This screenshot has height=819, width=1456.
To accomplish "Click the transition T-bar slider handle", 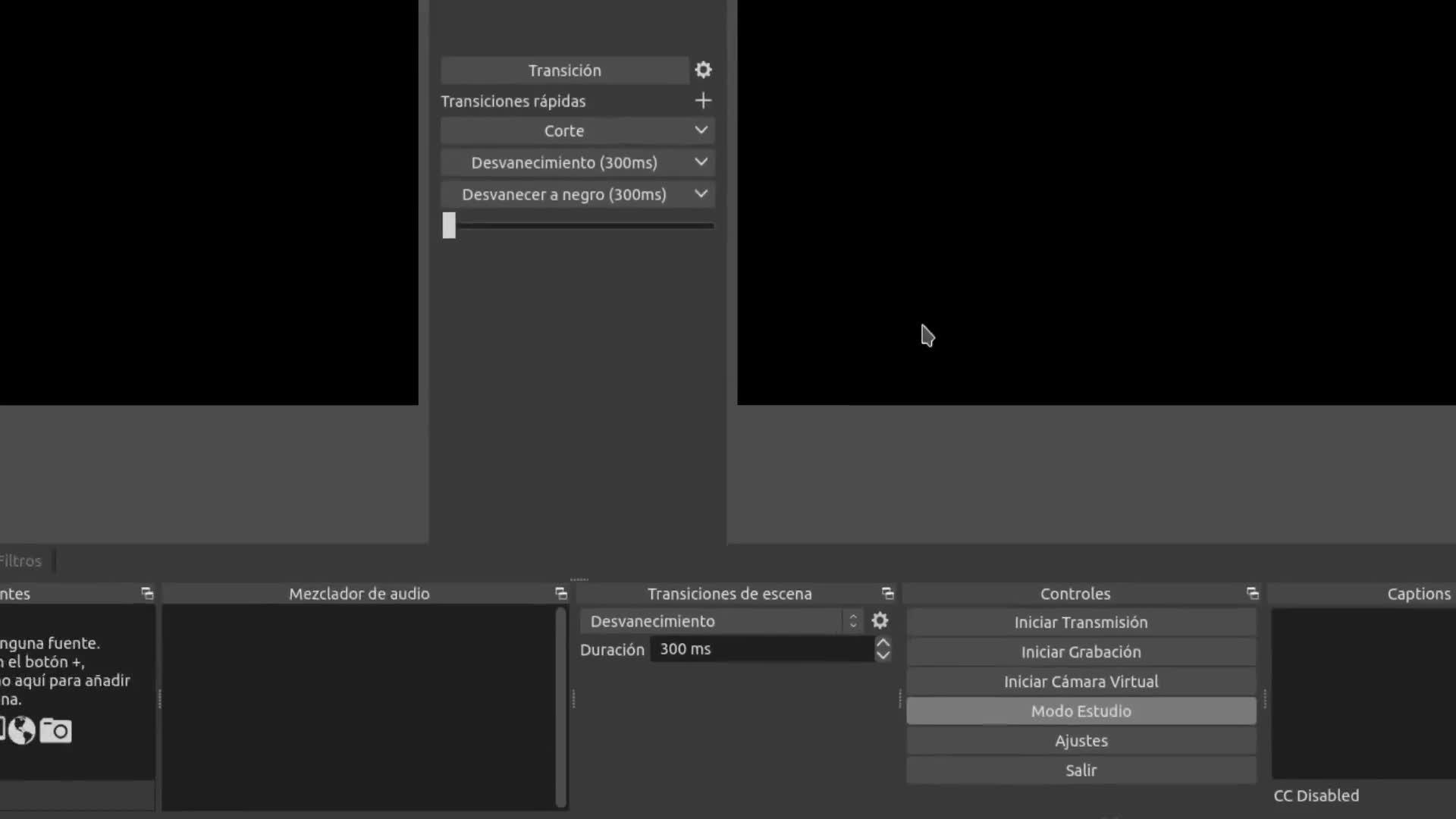I will 449,225.
